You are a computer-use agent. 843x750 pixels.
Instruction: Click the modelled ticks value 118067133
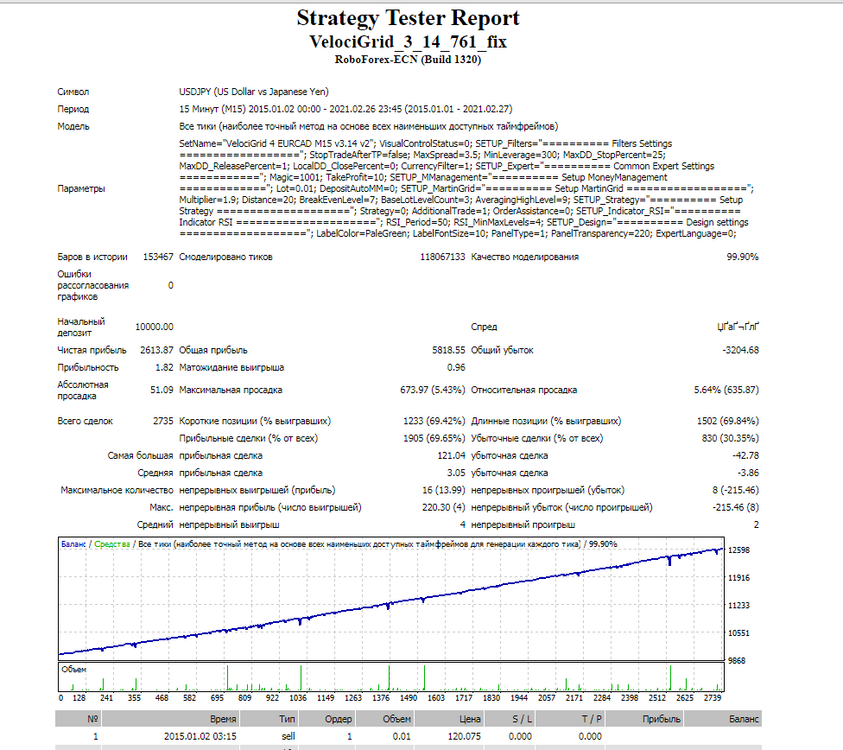point(442,257)
